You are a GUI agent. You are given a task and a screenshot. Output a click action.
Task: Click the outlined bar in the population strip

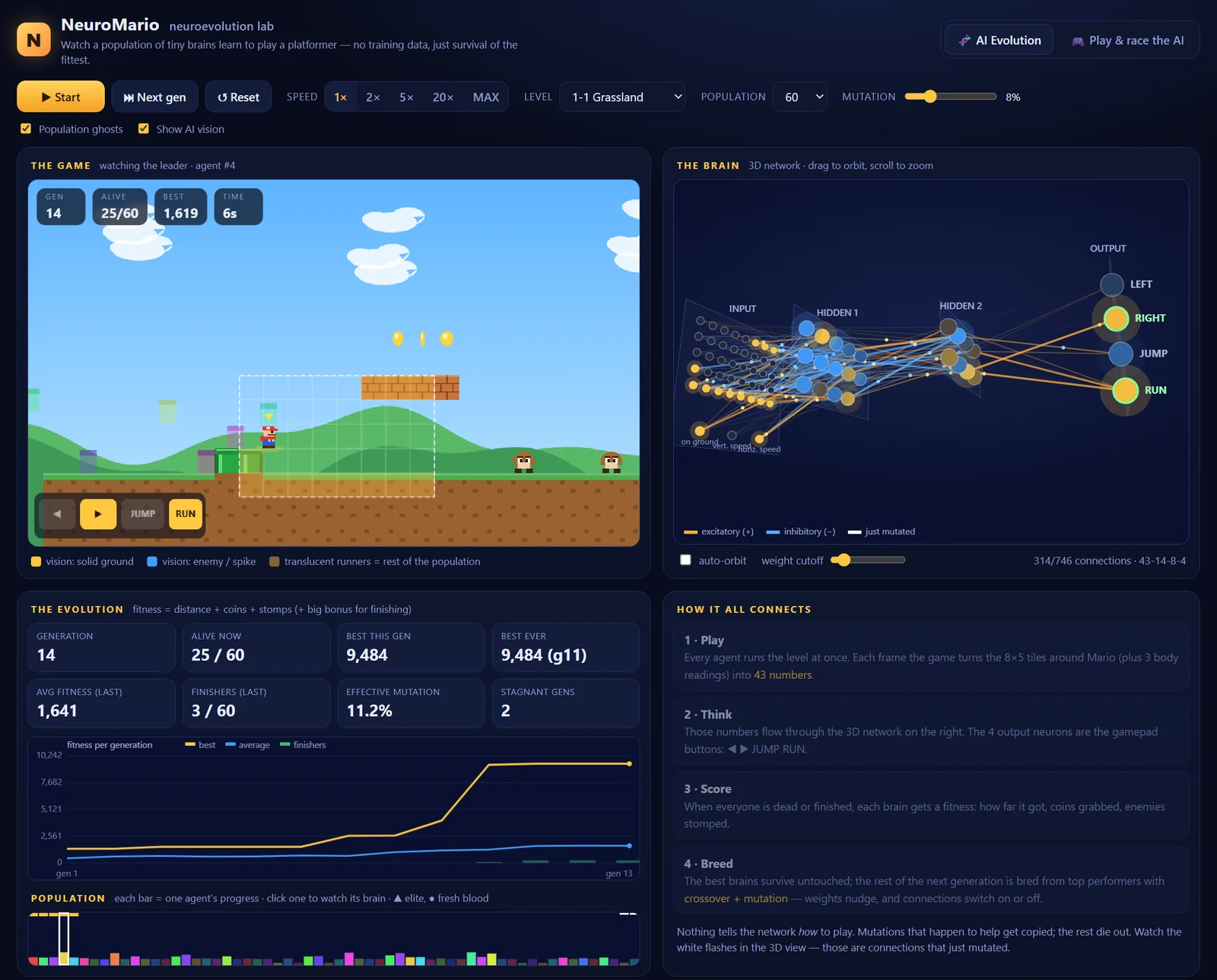(x=64, y=939)
